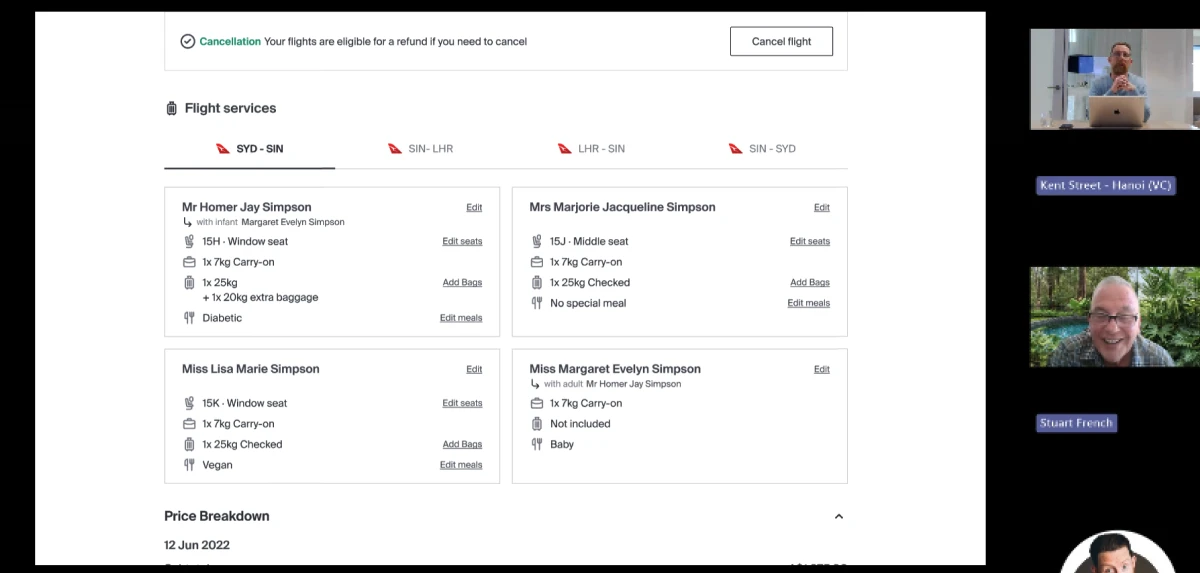1200x573 pixels.
Task: Click meal icon beside Diabetic
Action: click(189, 318)
